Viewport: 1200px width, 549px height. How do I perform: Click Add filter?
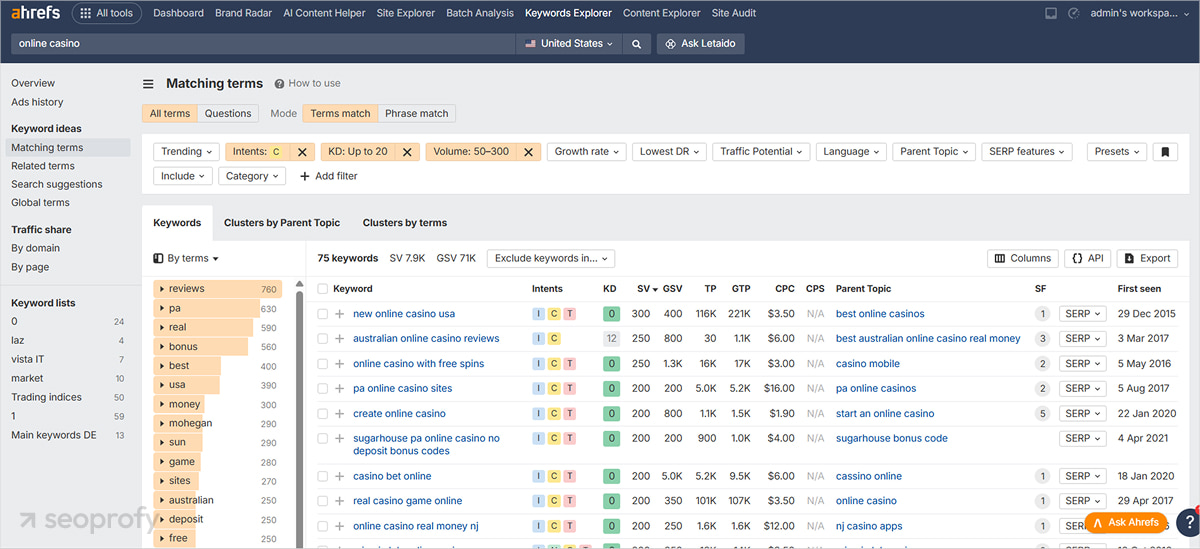pyautogui.click(x=329, y=176)
